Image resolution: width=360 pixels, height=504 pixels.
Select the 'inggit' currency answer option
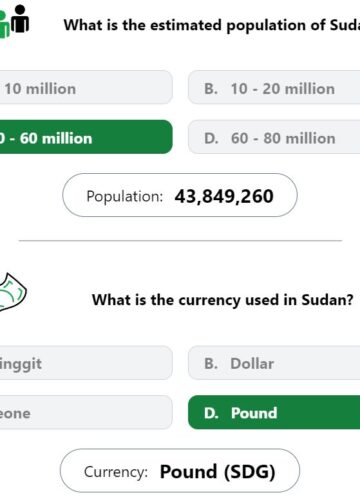point(85,363)
